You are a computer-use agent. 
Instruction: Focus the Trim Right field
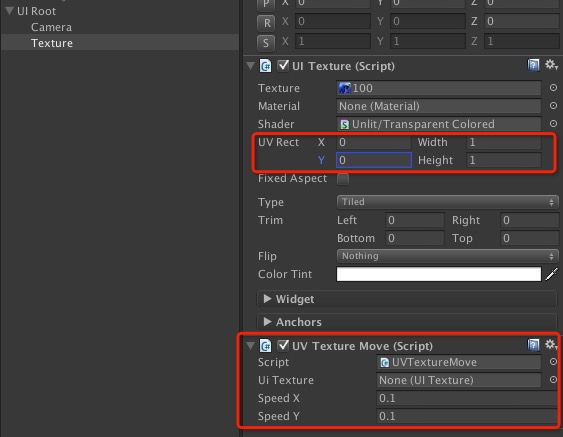click(x=530, y=220)
